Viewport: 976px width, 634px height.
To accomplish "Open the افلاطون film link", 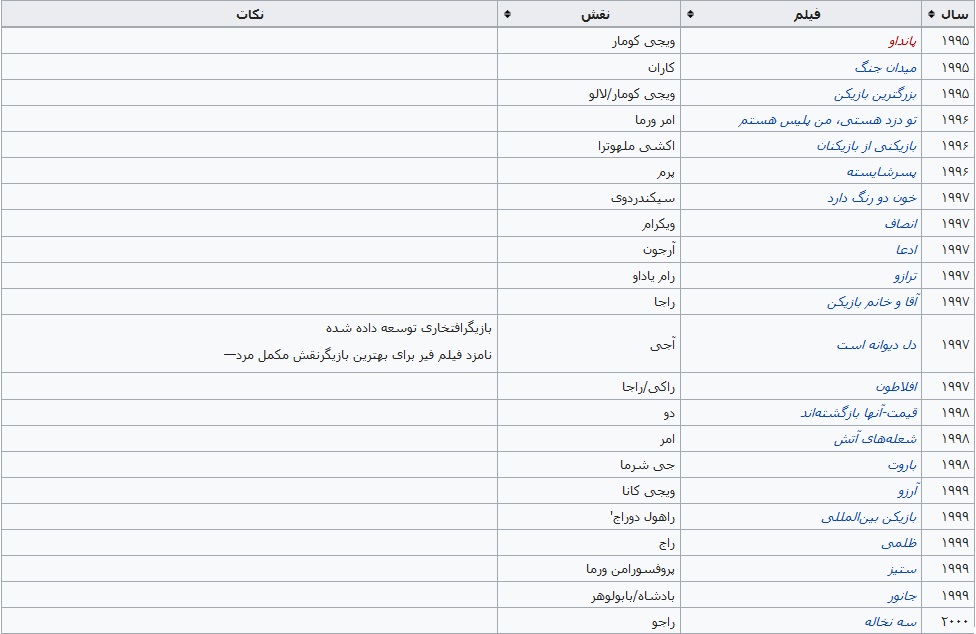I will (897, 386).
